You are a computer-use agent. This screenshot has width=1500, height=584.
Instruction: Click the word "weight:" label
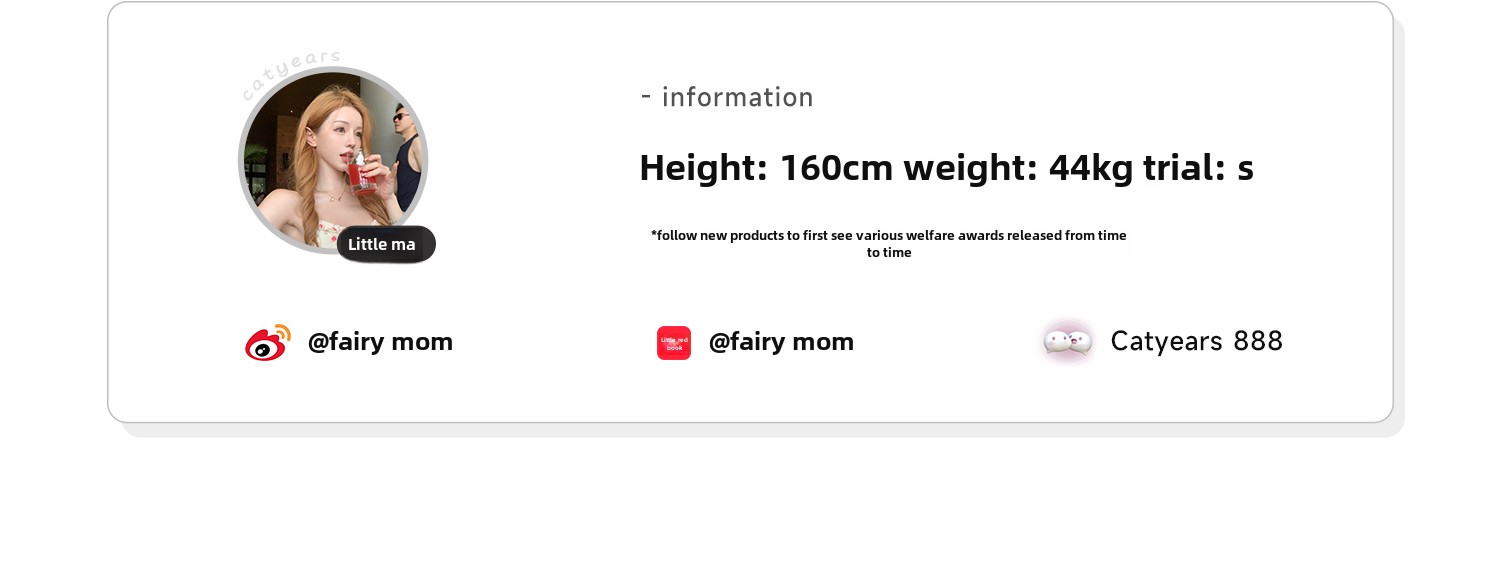pyautogui.click(x=970, y=168)
